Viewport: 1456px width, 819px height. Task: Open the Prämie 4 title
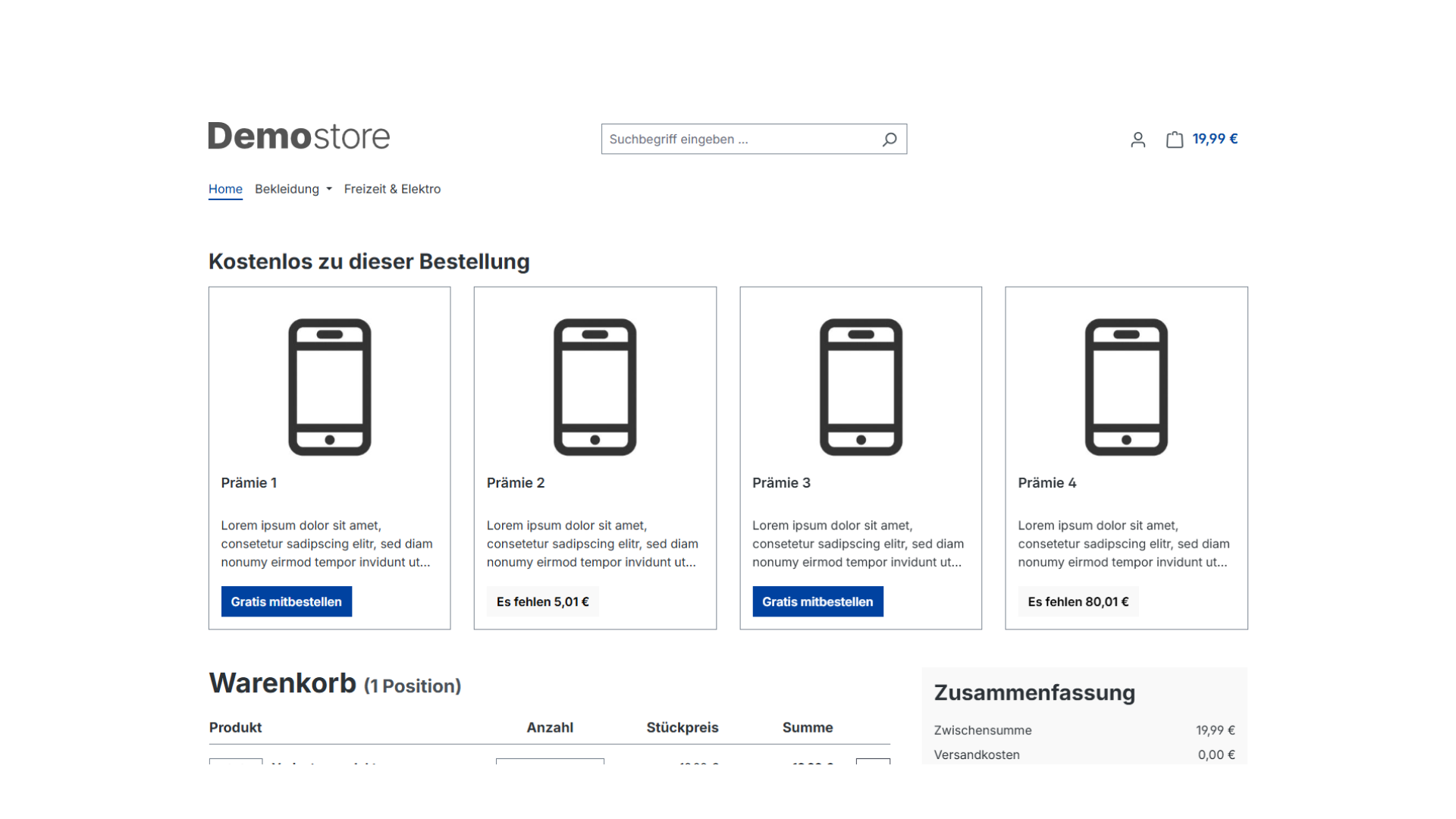(1046, 483)
